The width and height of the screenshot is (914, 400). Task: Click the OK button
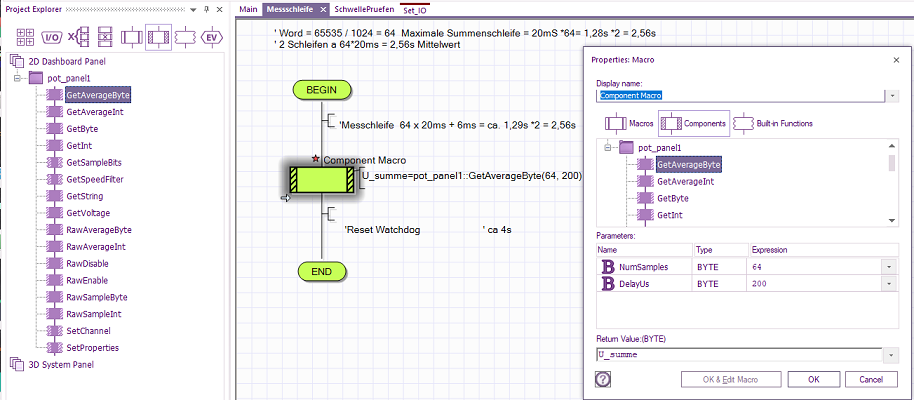pyautogui.click(x=813, y=379)
